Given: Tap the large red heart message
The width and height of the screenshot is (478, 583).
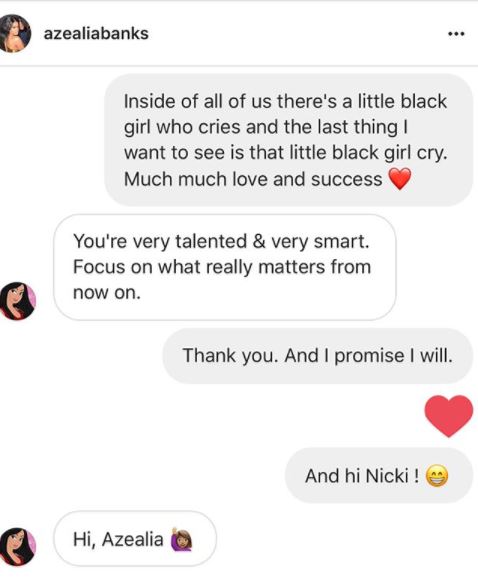Looking at the screenshot, I should [x=449, y=416].
